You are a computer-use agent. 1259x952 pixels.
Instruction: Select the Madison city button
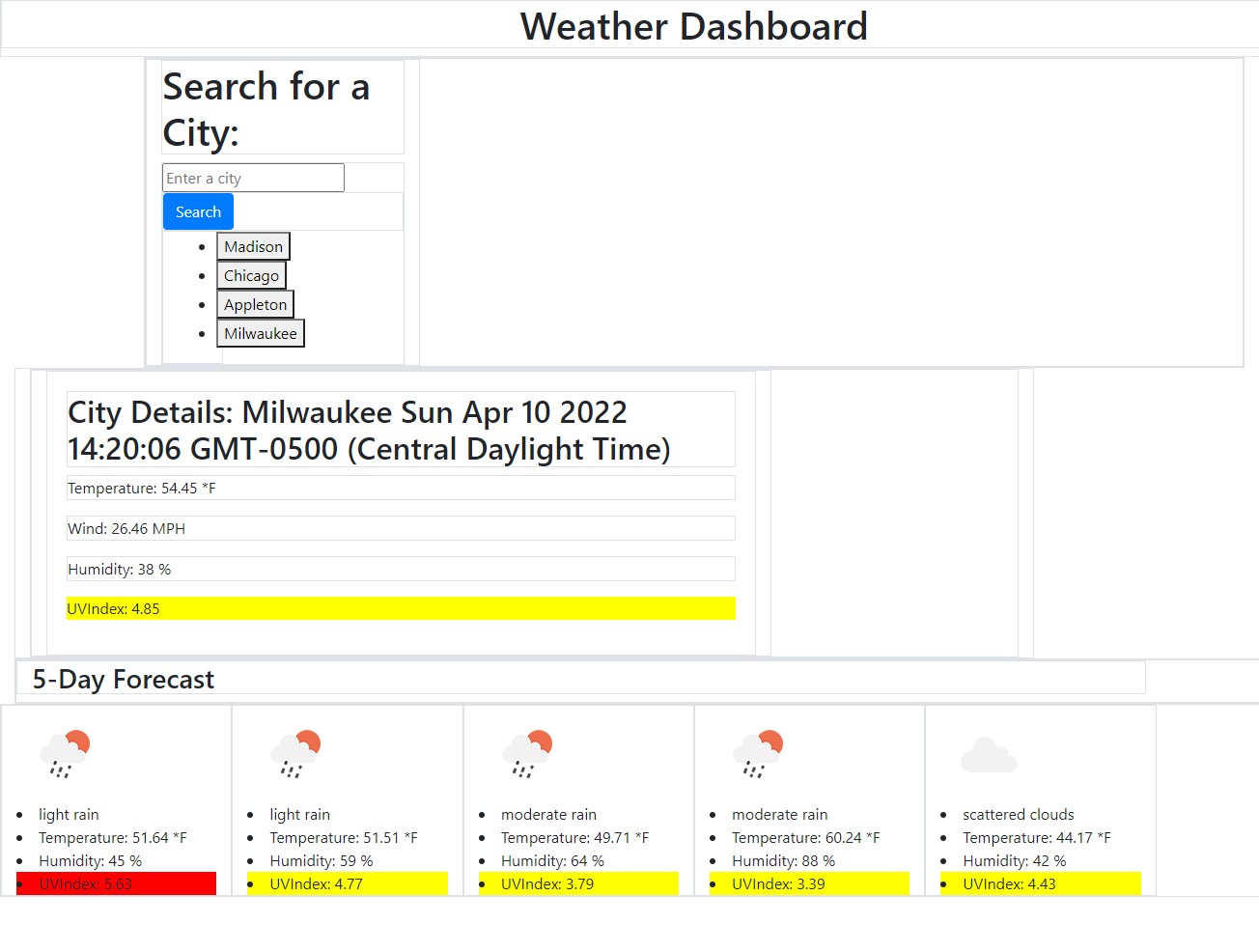pos(252,246)
